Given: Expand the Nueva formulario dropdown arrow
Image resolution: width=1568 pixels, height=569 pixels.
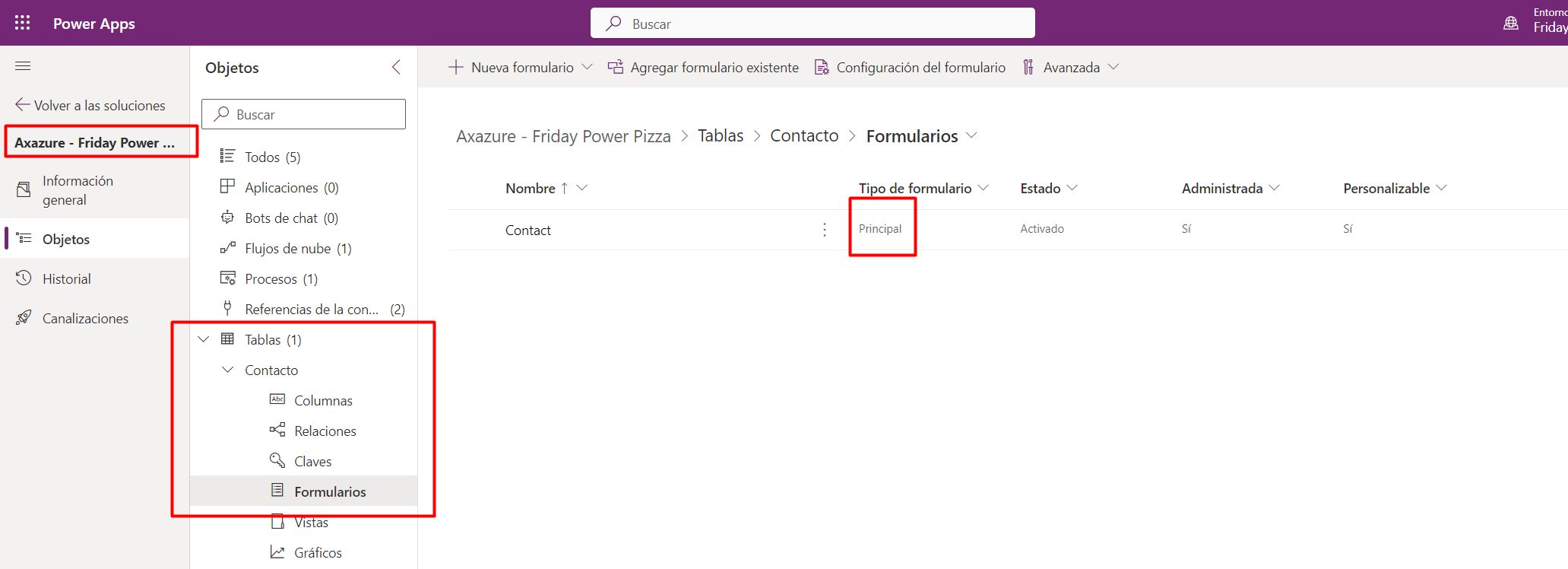Looking at the screenshot, I should pos(587,67).
